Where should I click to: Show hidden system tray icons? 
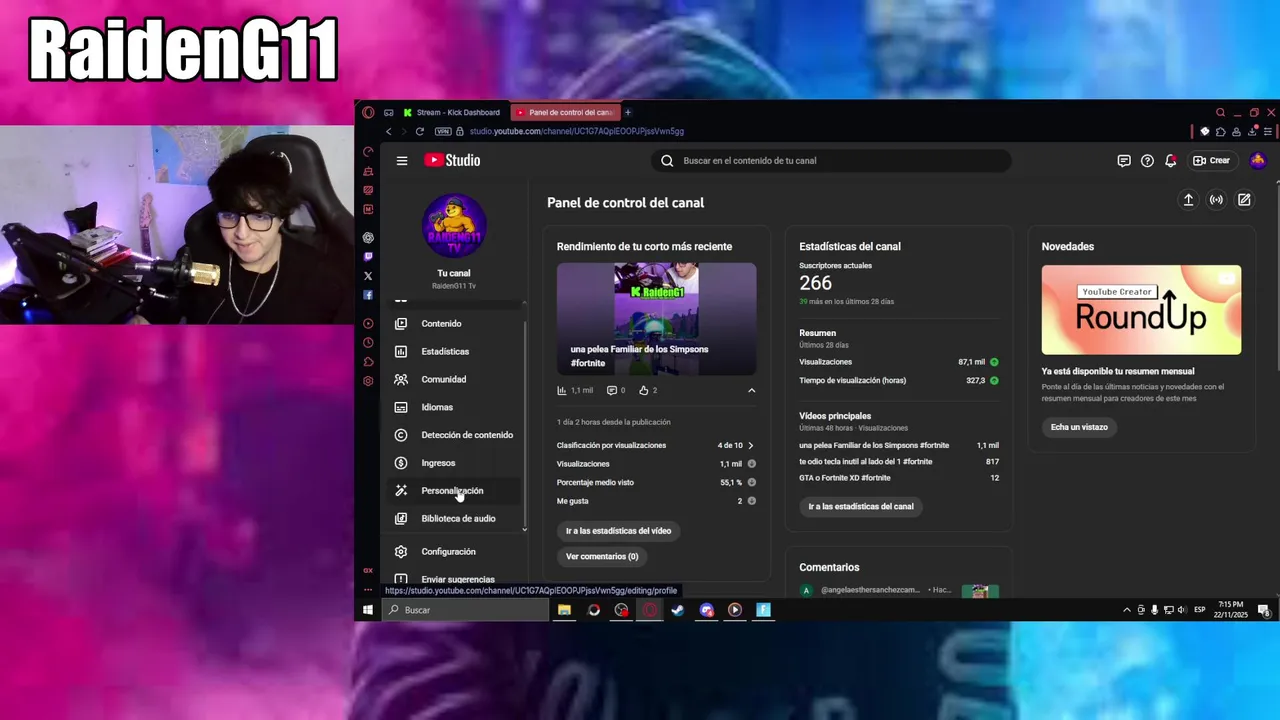pos(1127,610)
